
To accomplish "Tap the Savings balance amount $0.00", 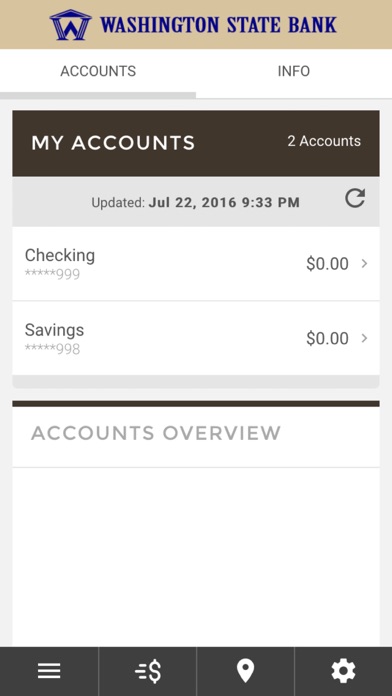I will (x=327, y=338).
